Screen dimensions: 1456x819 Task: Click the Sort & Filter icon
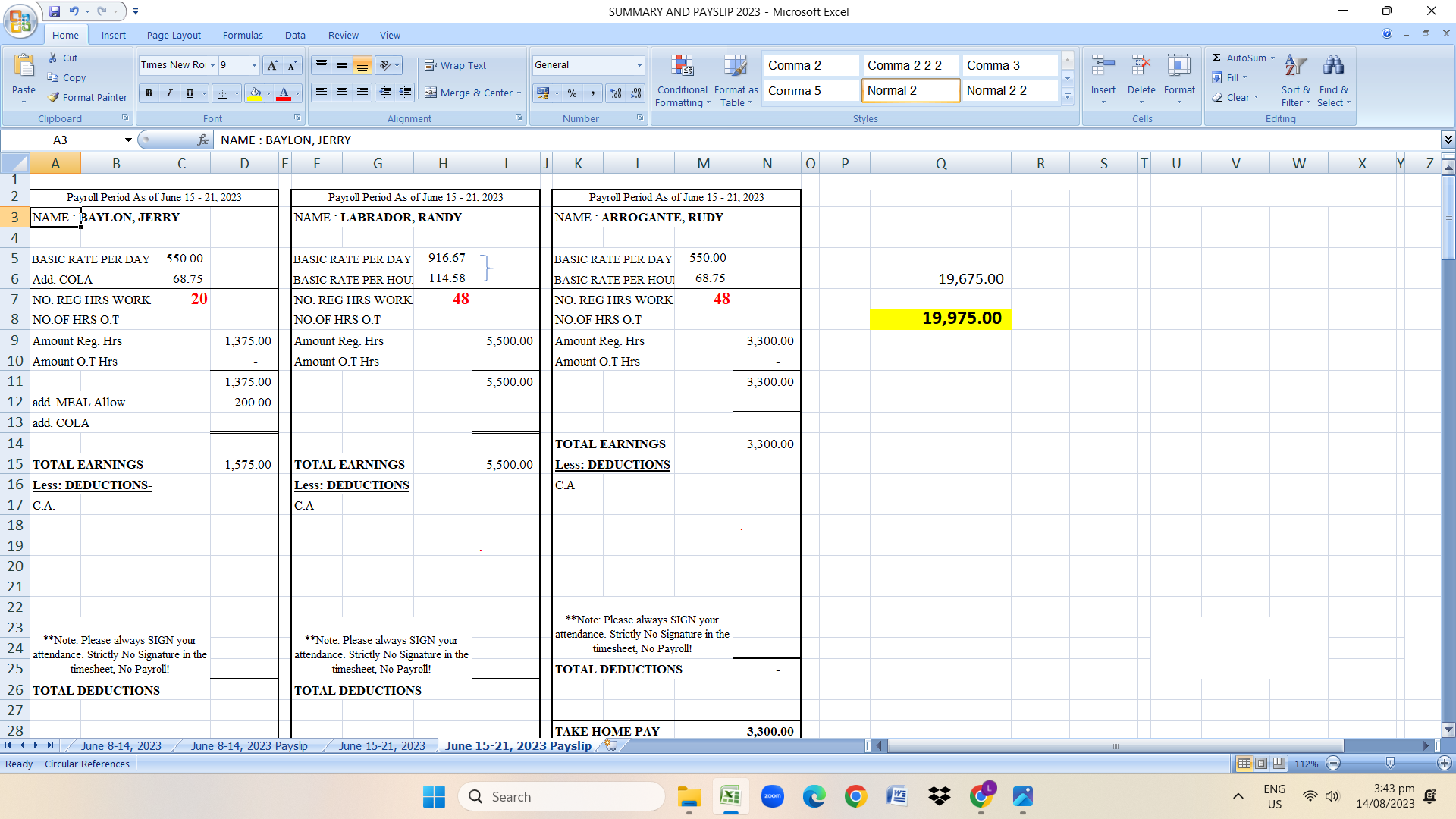1295,67
